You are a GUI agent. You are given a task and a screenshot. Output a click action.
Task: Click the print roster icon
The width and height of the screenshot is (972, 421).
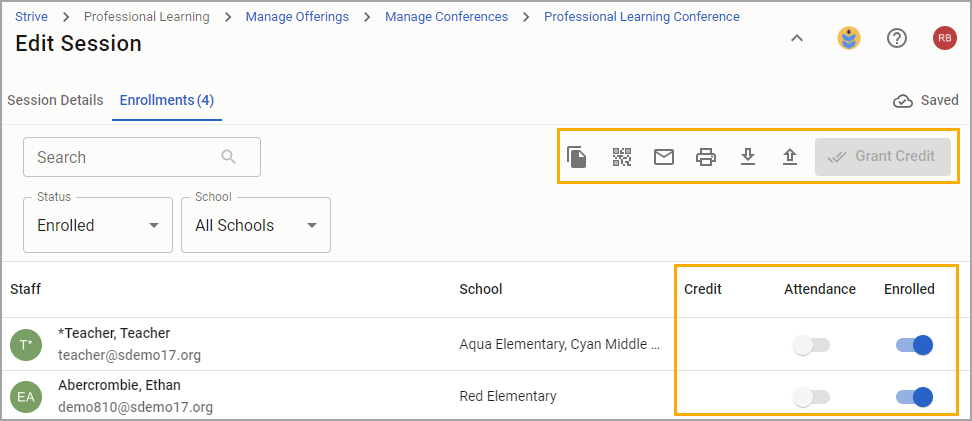(706, 157)
